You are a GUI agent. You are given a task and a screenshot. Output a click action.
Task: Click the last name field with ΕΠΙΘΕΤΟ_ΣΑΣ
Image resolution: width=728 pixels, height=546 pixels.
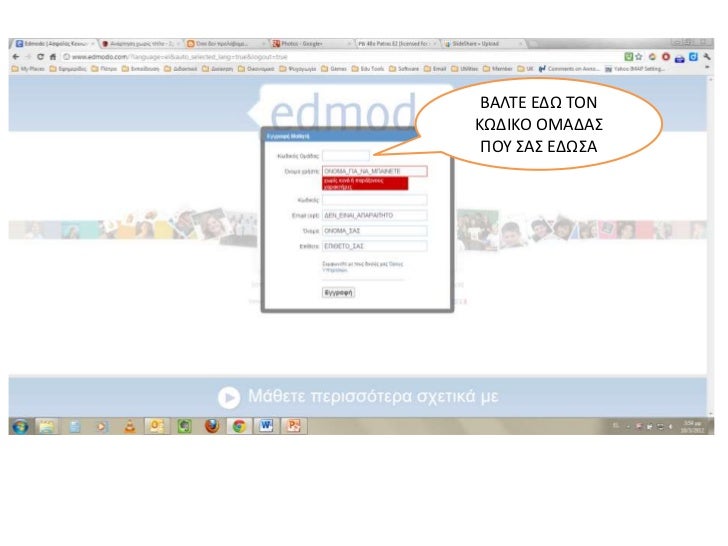click(375, 246)
